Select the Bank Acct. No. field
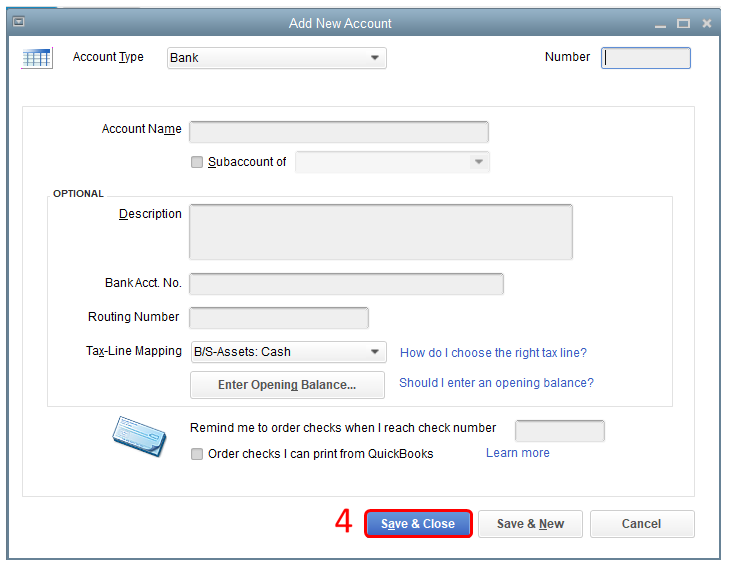The image size is (730, 567). [x=346, y=284]
